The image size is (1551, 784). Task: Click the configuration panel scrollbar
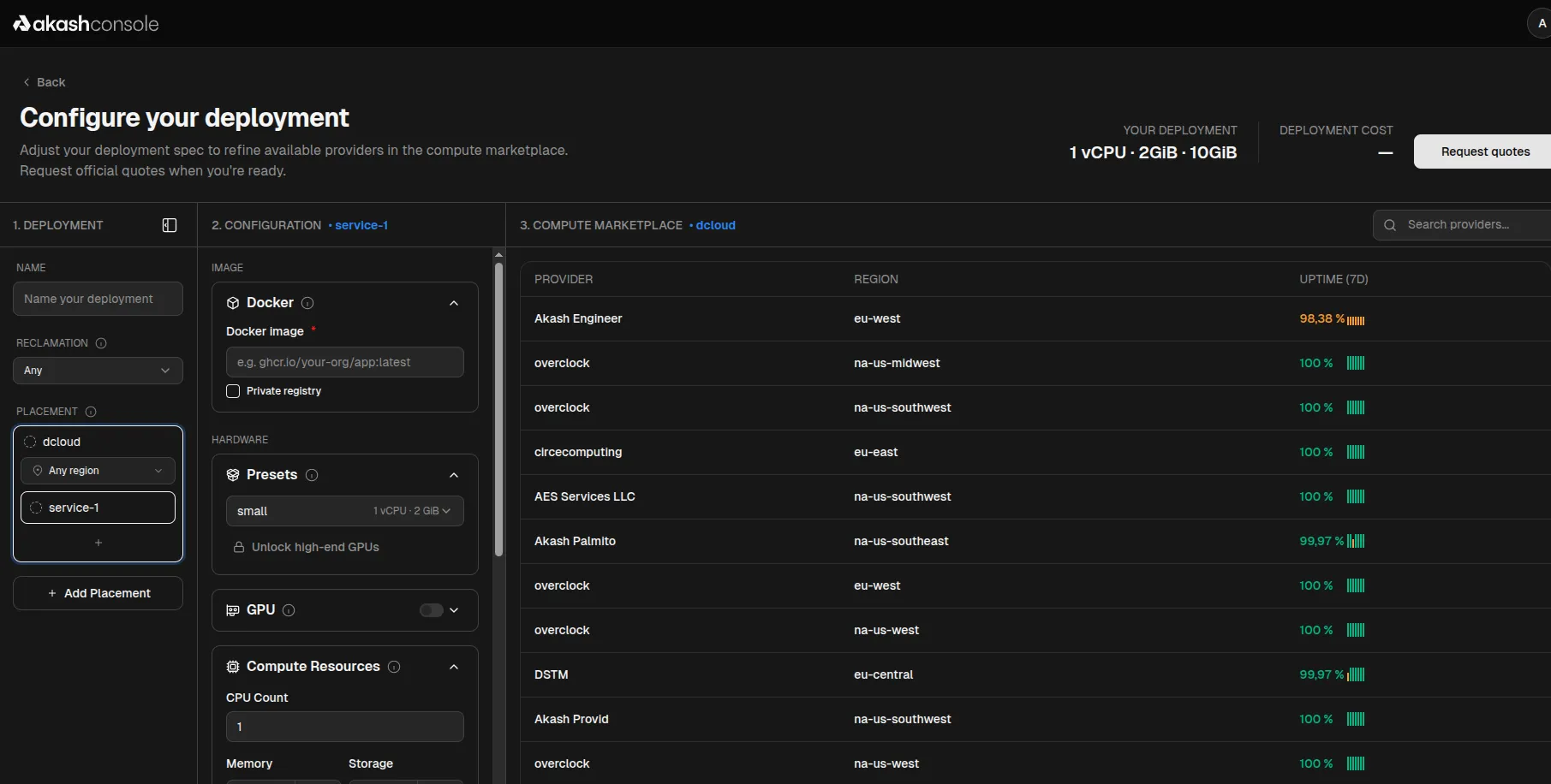point(498,410)
